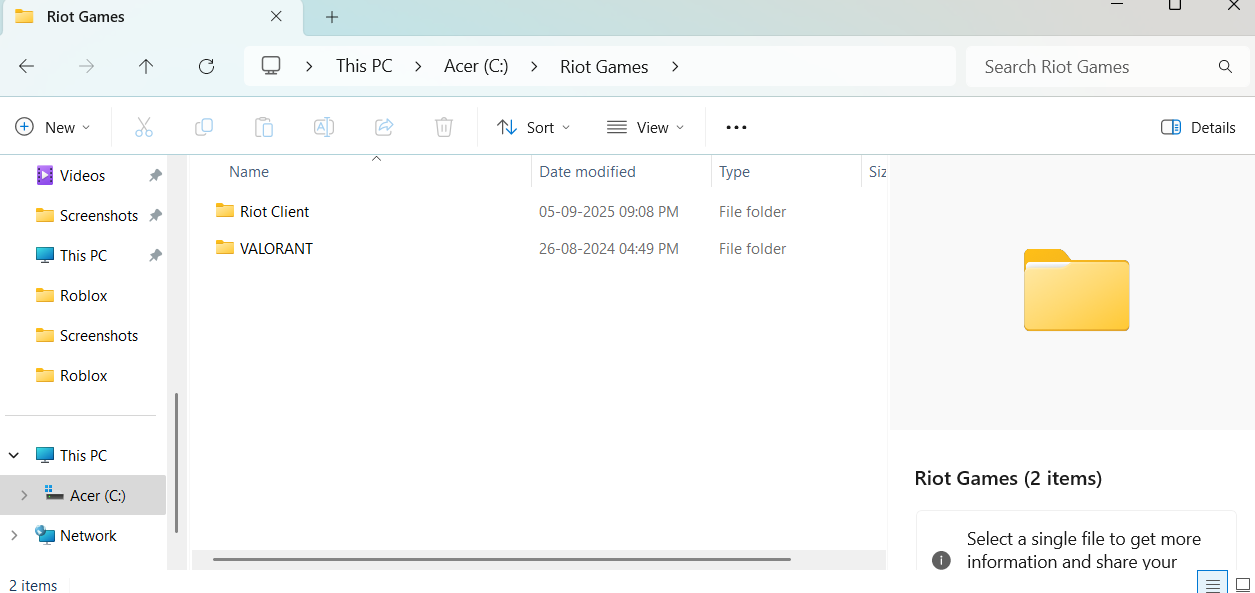Image resolution: width=1255 pixels, height=593 pixels.
Task: Click the Share icon in toolbar
Action: click(x=384, y=127)
